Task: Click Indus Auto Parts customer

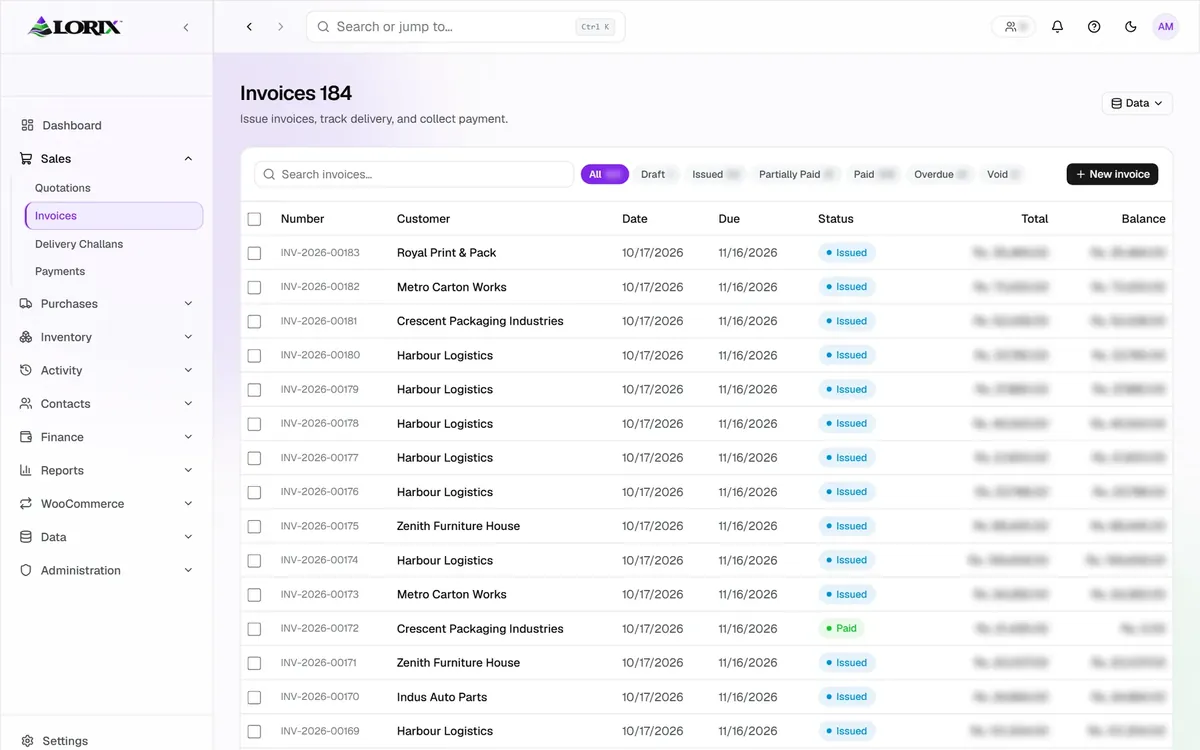Action: pos(442,697)
